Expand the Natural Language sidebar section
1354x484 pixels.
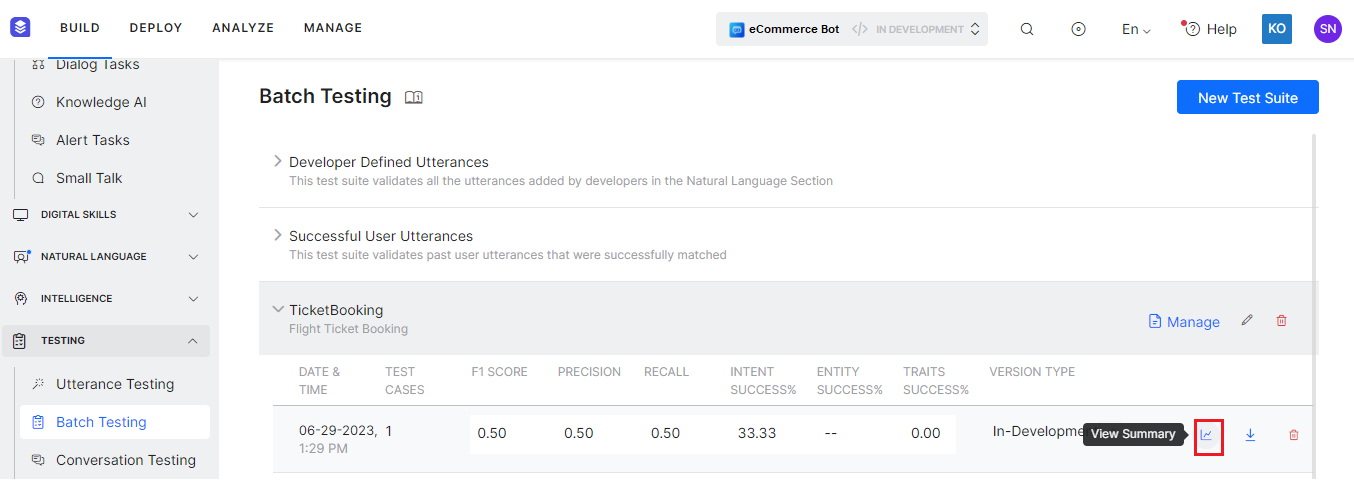click(x=106, y=257)
